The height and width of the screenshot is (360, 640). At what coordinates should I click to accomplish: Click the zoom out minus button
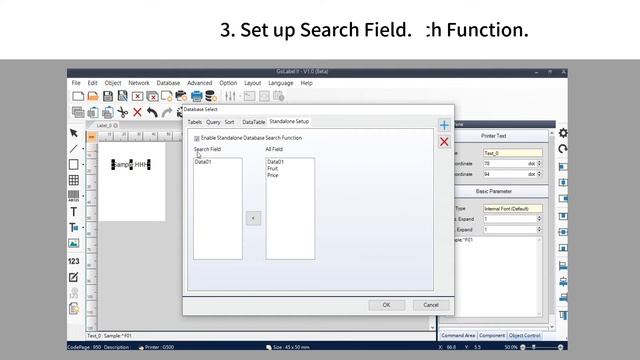coord(523,347)
